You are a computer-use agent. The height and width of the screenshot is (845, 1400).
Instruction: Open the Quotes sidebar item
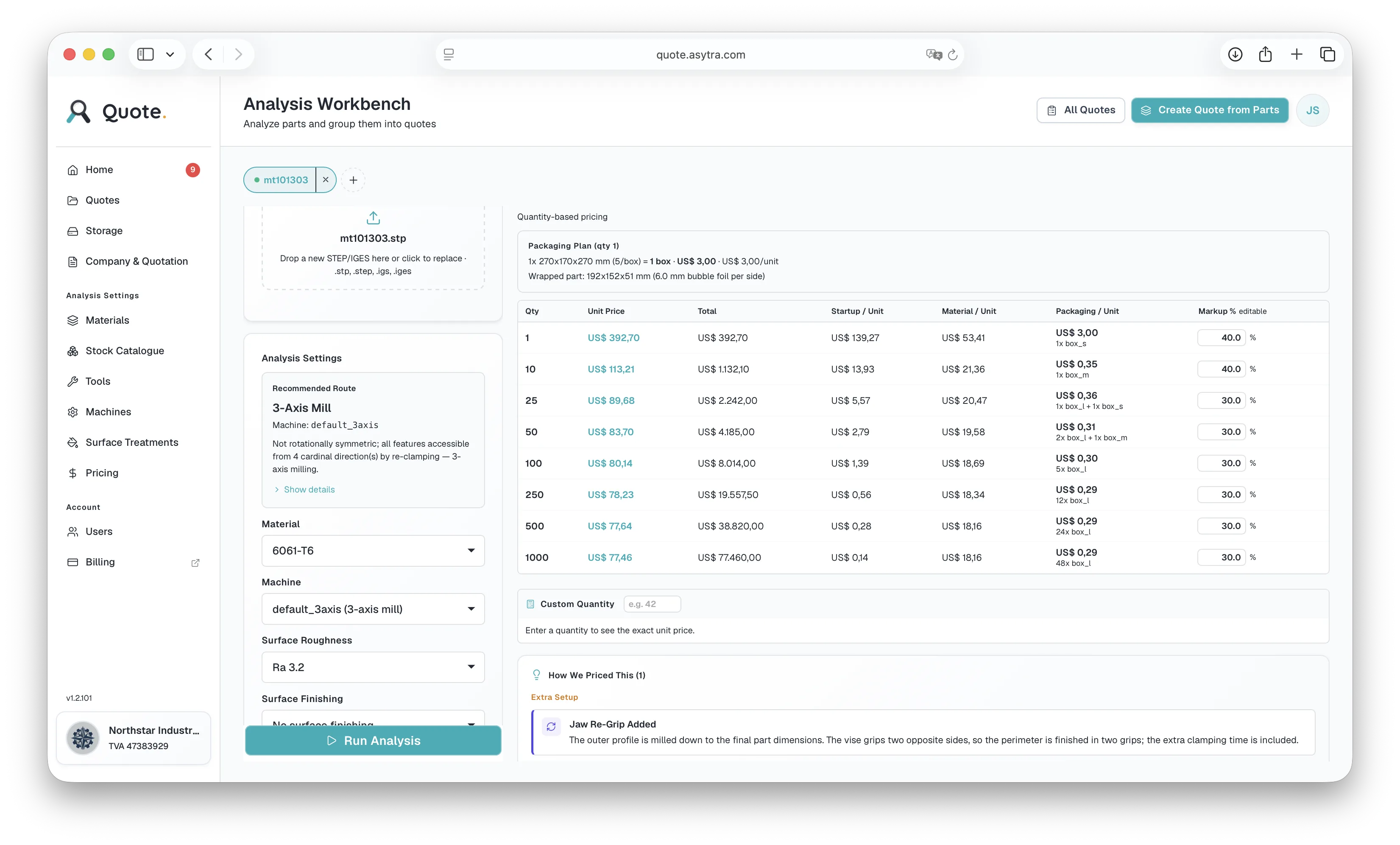point(134,200)
